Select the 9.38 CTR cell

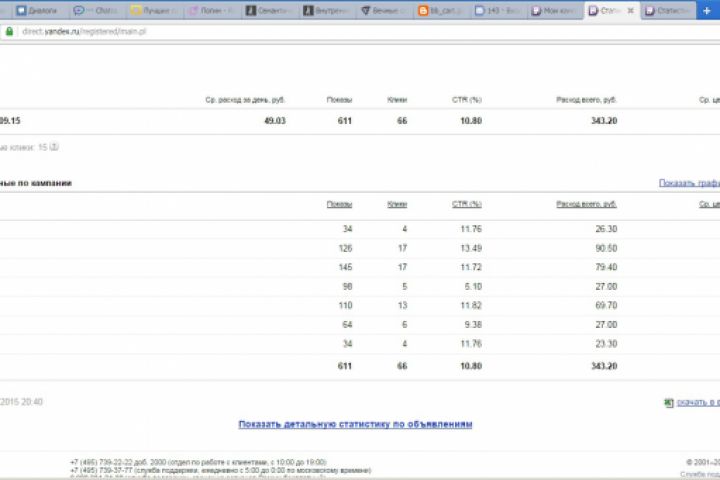[473, 325]
